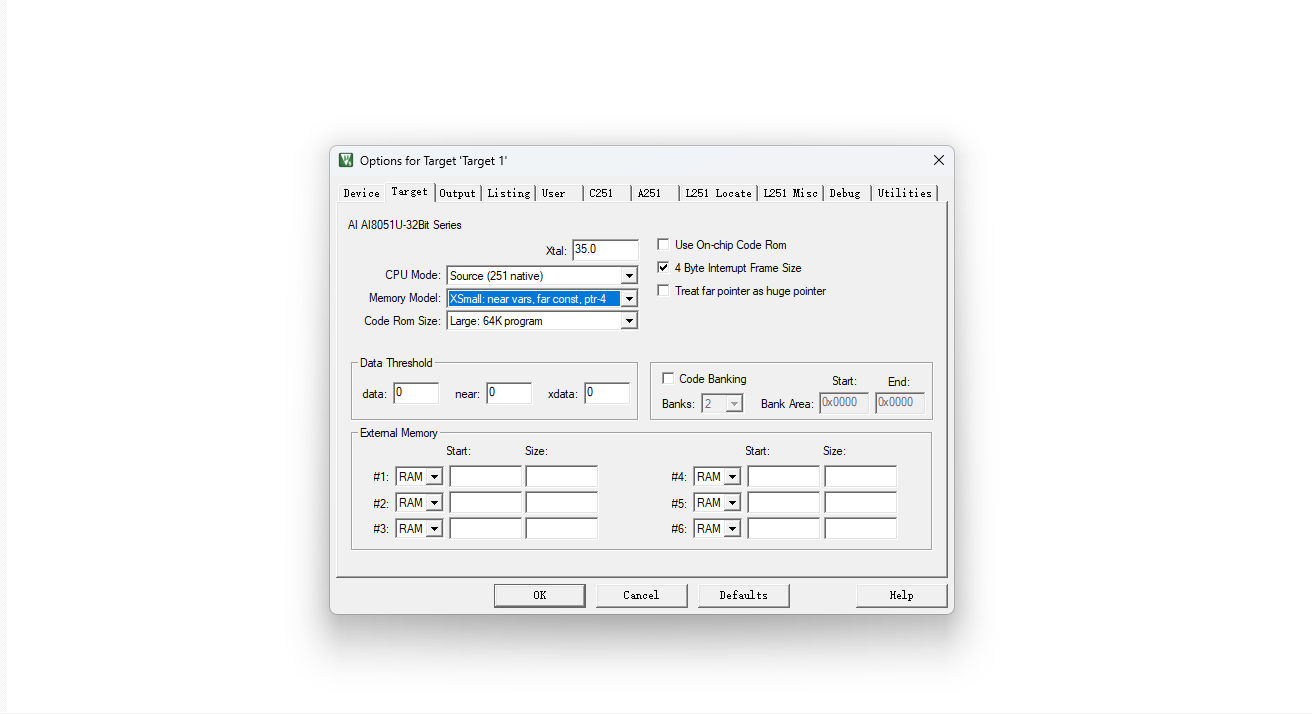Click the #1 memory Start field
The width and height of the screenshot is (1312, 714).
pos(485,477)
